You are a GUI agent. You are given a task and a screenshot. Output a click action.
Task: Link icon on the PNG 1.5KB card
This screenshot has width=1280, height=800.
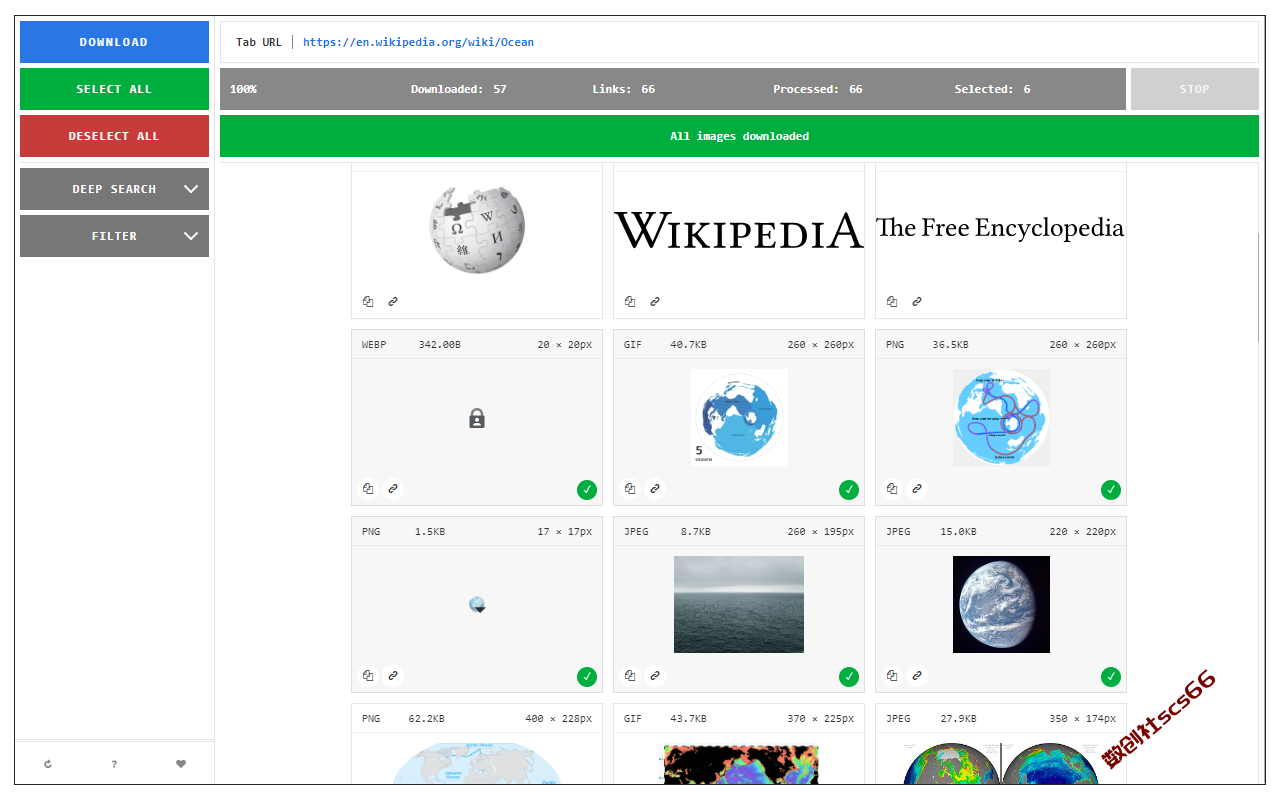click(393, 676)
